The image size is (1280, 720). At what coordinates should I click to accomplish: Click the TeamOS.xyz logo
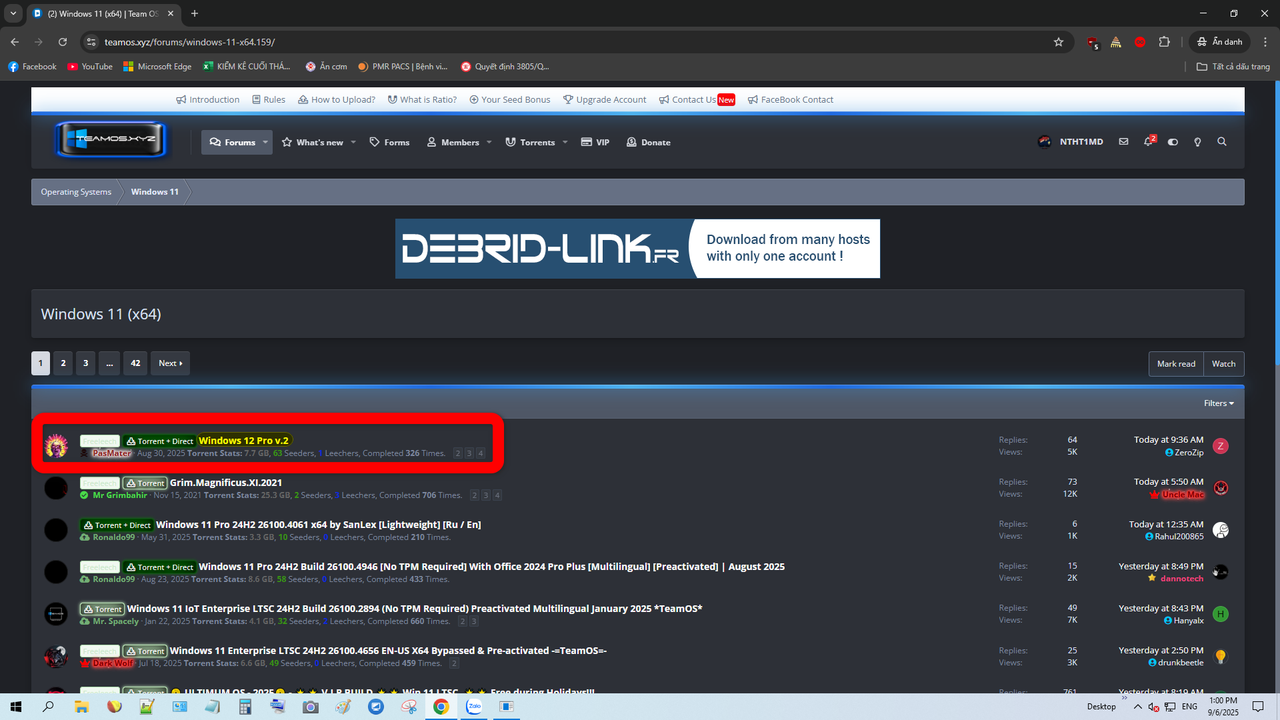pos(111,141)
